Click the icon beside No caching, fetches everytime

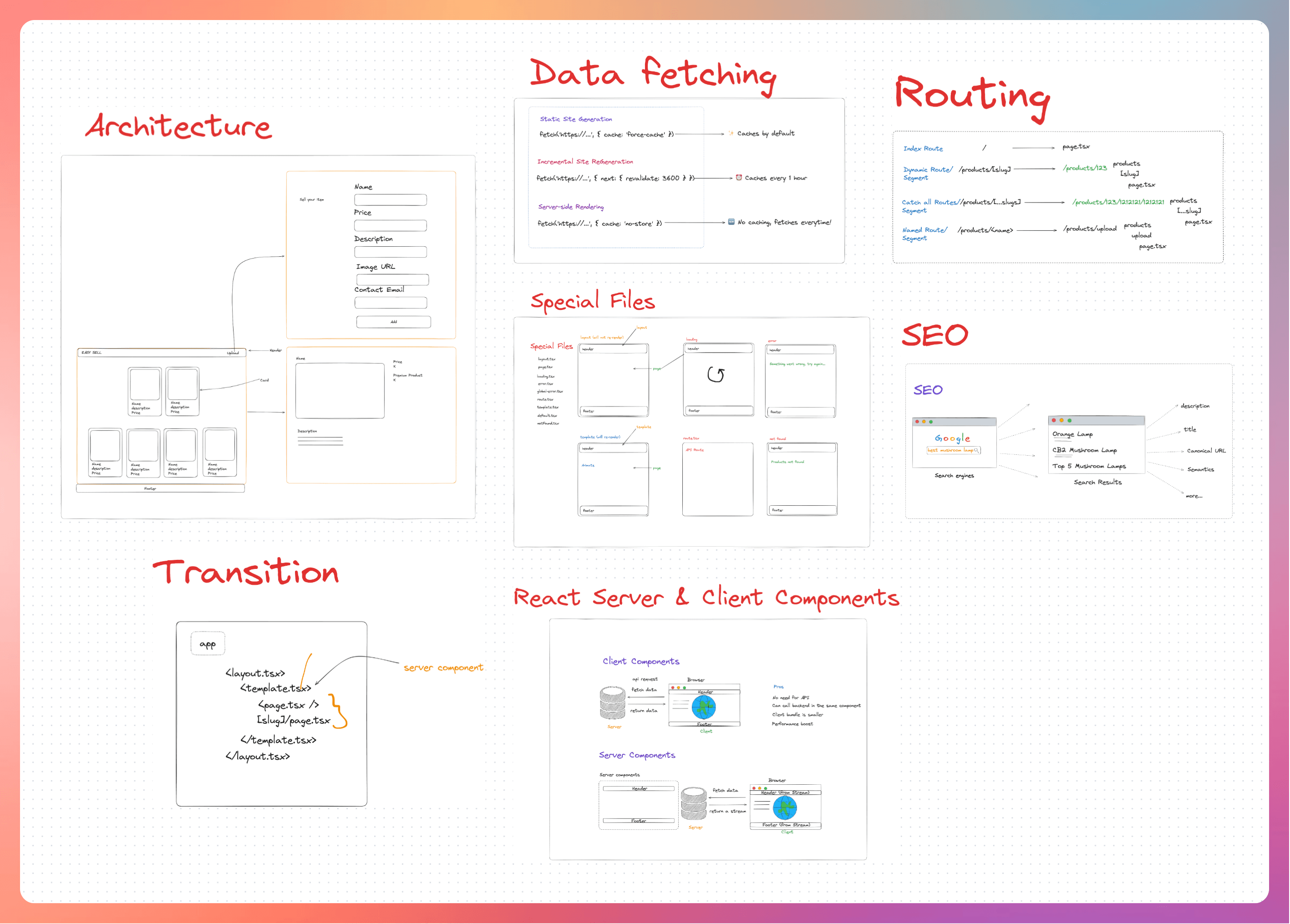pyautogui.click(x=731, y=222)
